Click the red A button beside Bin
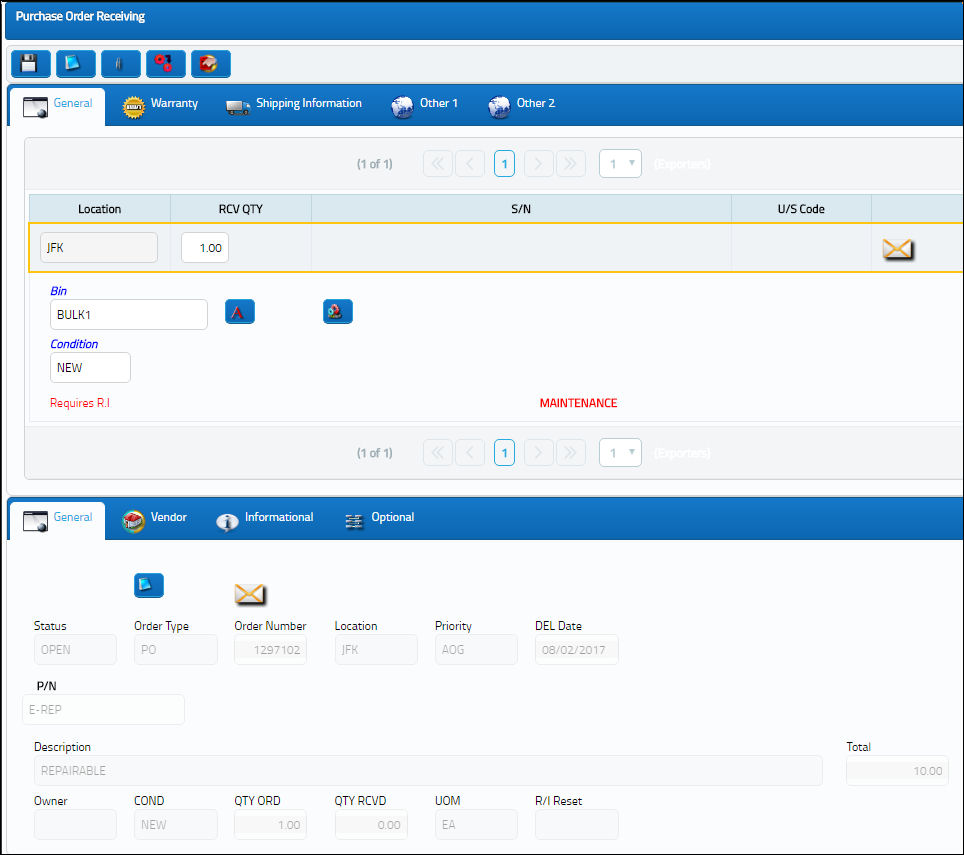964x855 pixels. click(x=240, y=312)
